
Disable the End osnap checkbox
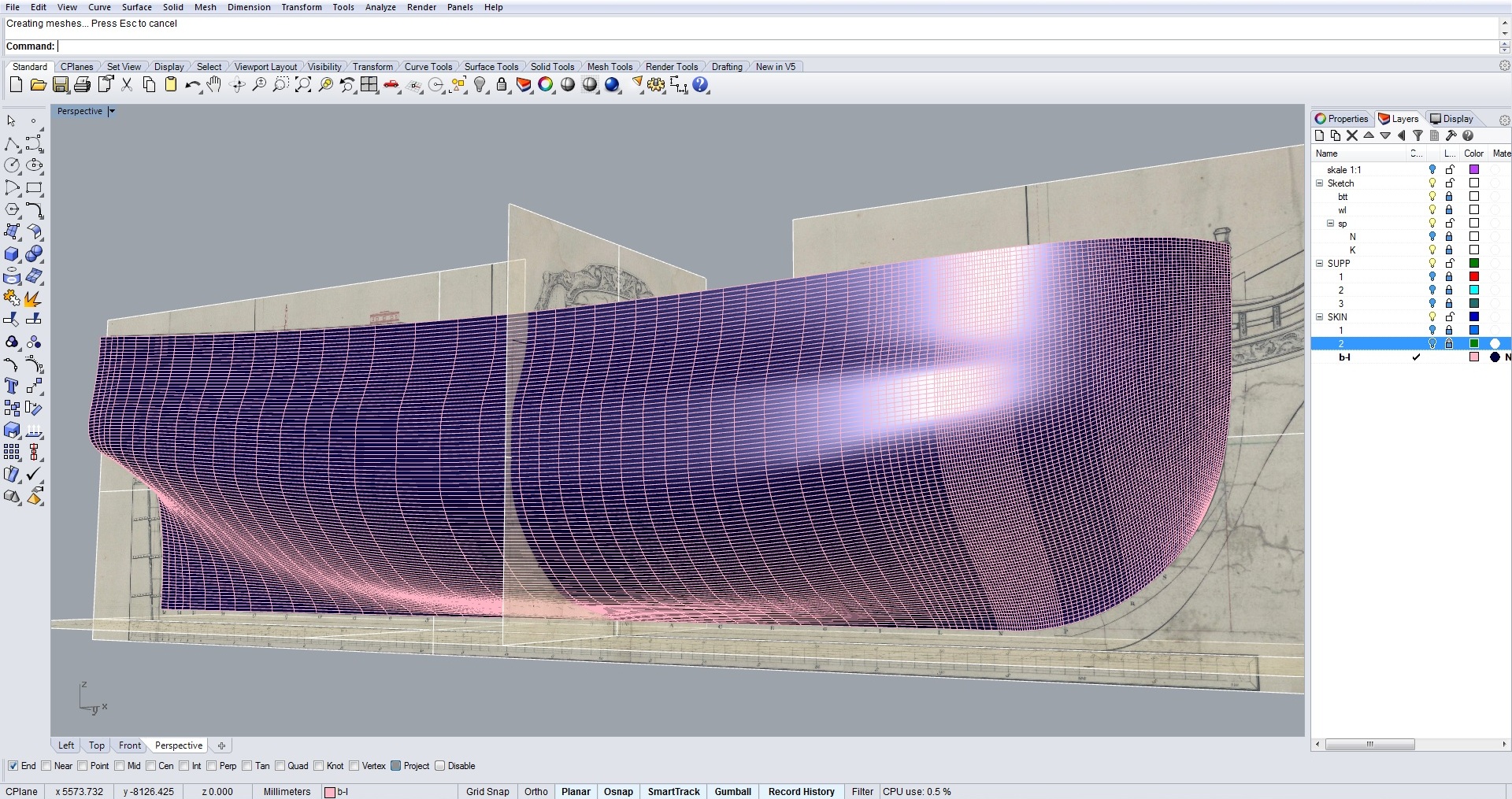[13, 766]
